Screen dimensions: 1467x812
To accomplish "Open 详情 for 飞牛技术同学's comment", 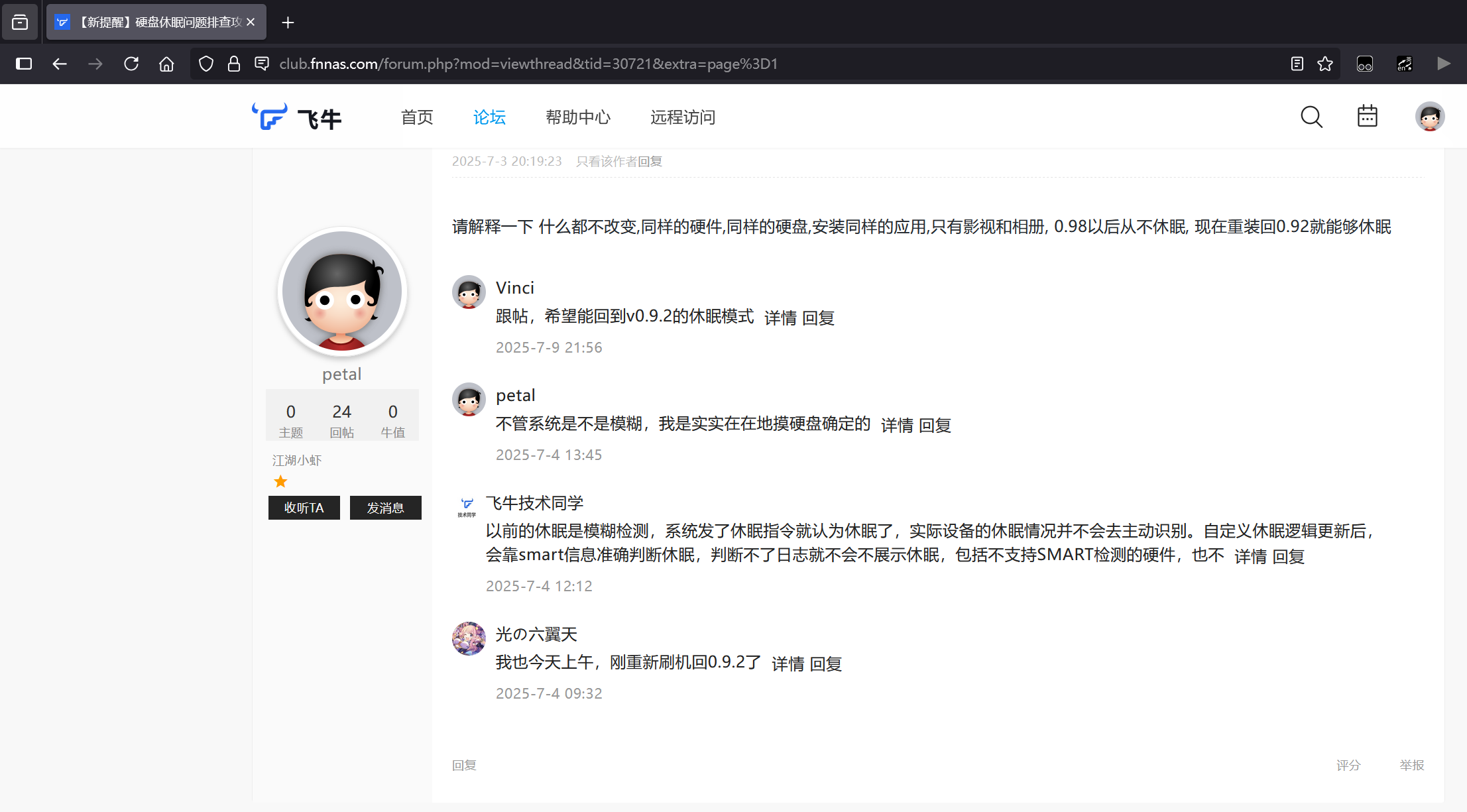I will 1250,557.
